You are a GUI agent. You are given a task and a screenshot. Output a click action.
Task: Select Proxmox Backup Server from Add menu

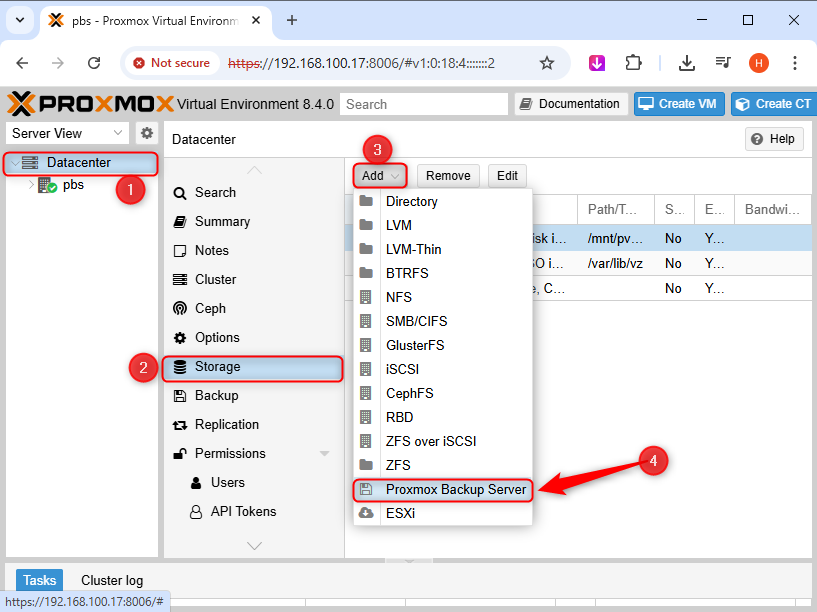(x=443, y=490)
